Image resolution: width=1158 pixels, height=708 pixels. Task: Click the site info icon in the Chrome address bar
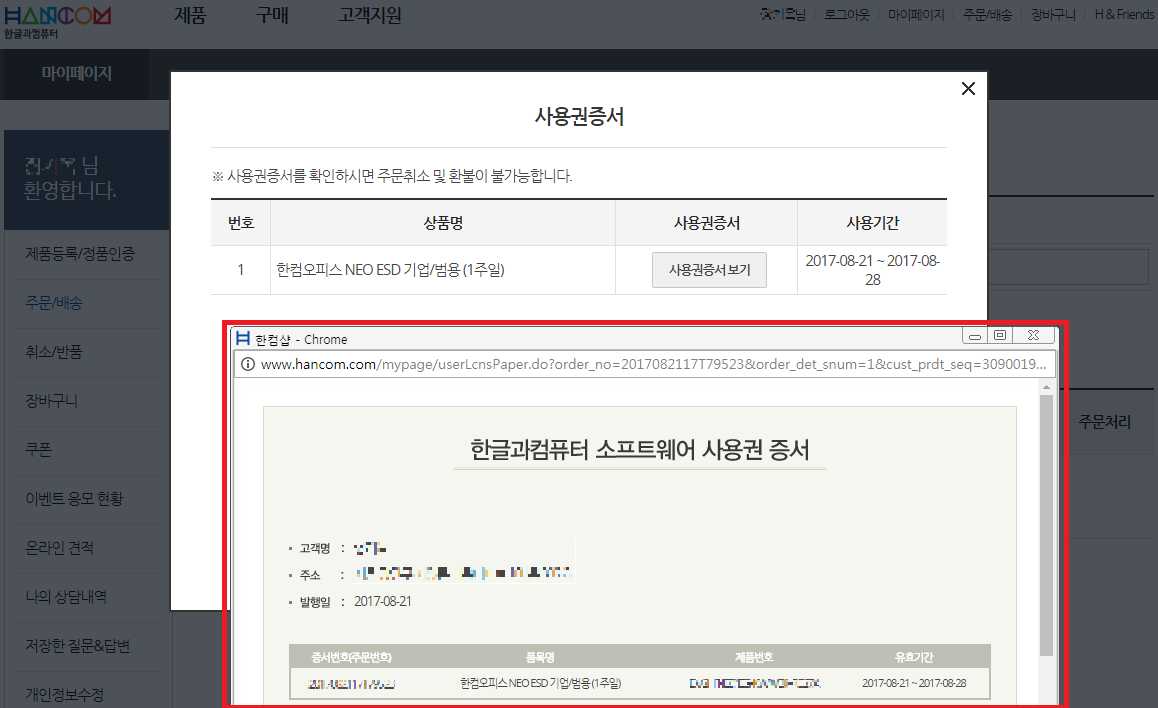pos(248,364)
